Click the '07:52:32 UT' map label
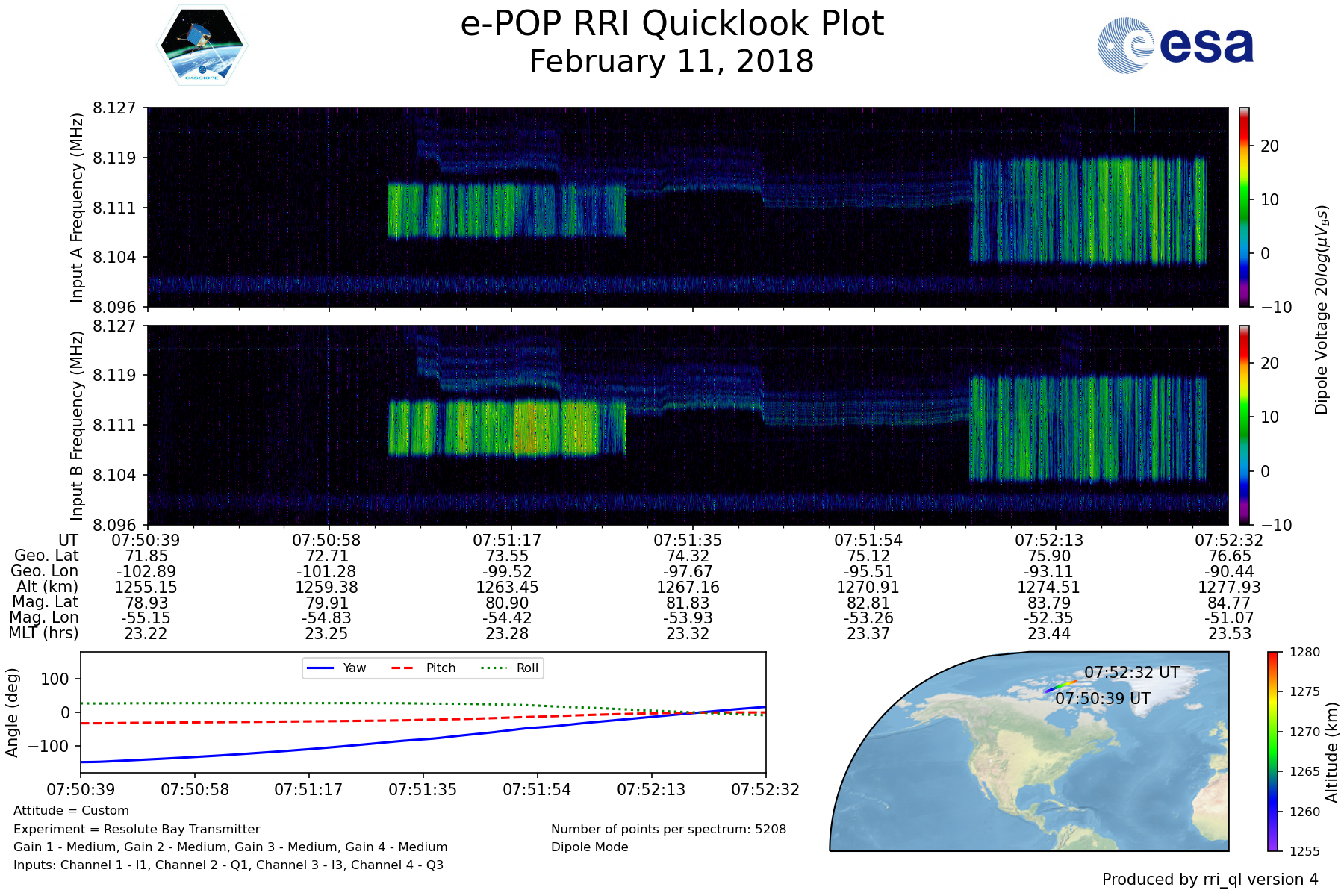This screenshot has height=896, width=1344. [x=1131, y=673]
